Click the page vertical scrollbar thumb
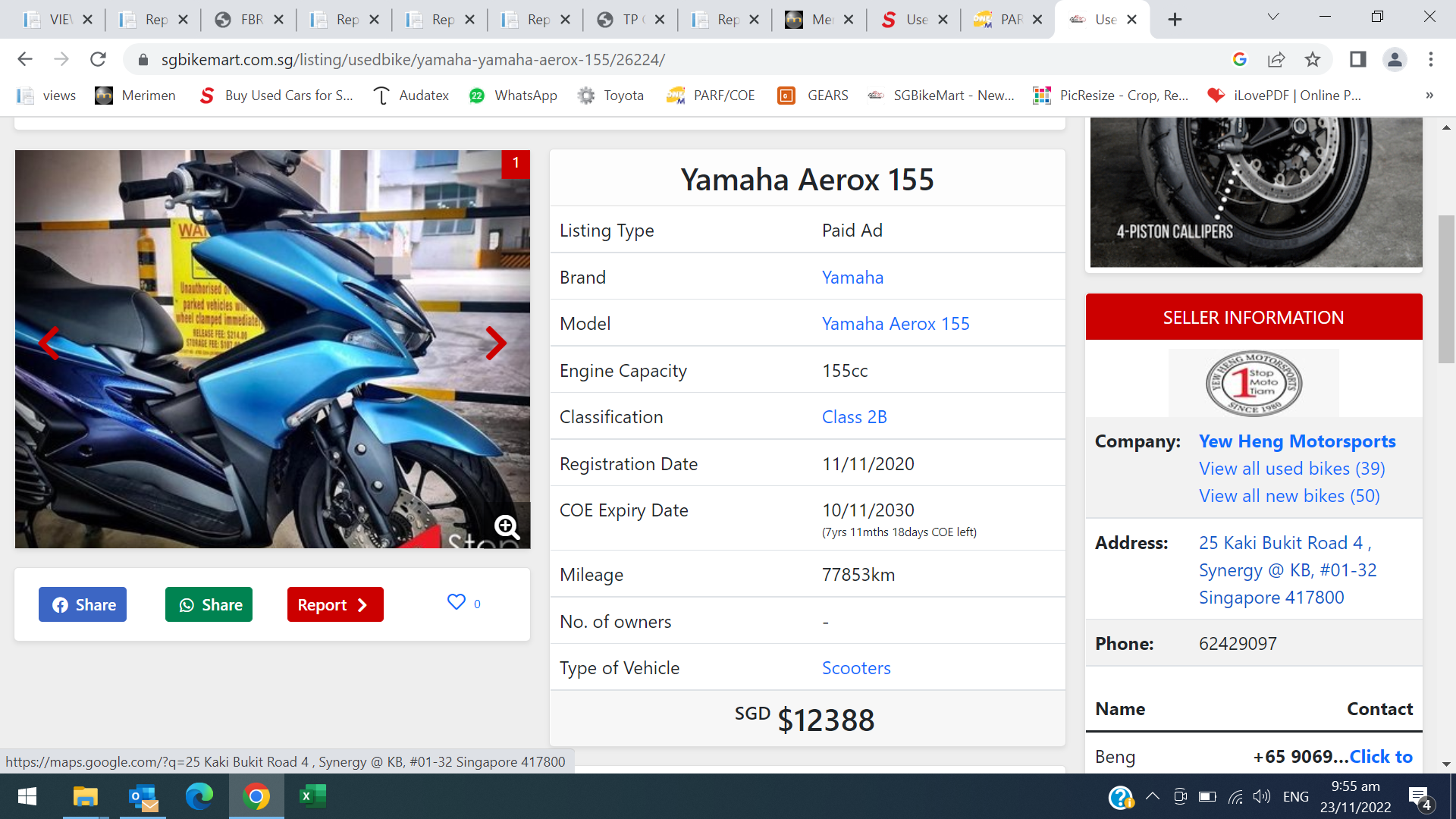Screen dimensions: 1456x819 [x=1446, y=288]
